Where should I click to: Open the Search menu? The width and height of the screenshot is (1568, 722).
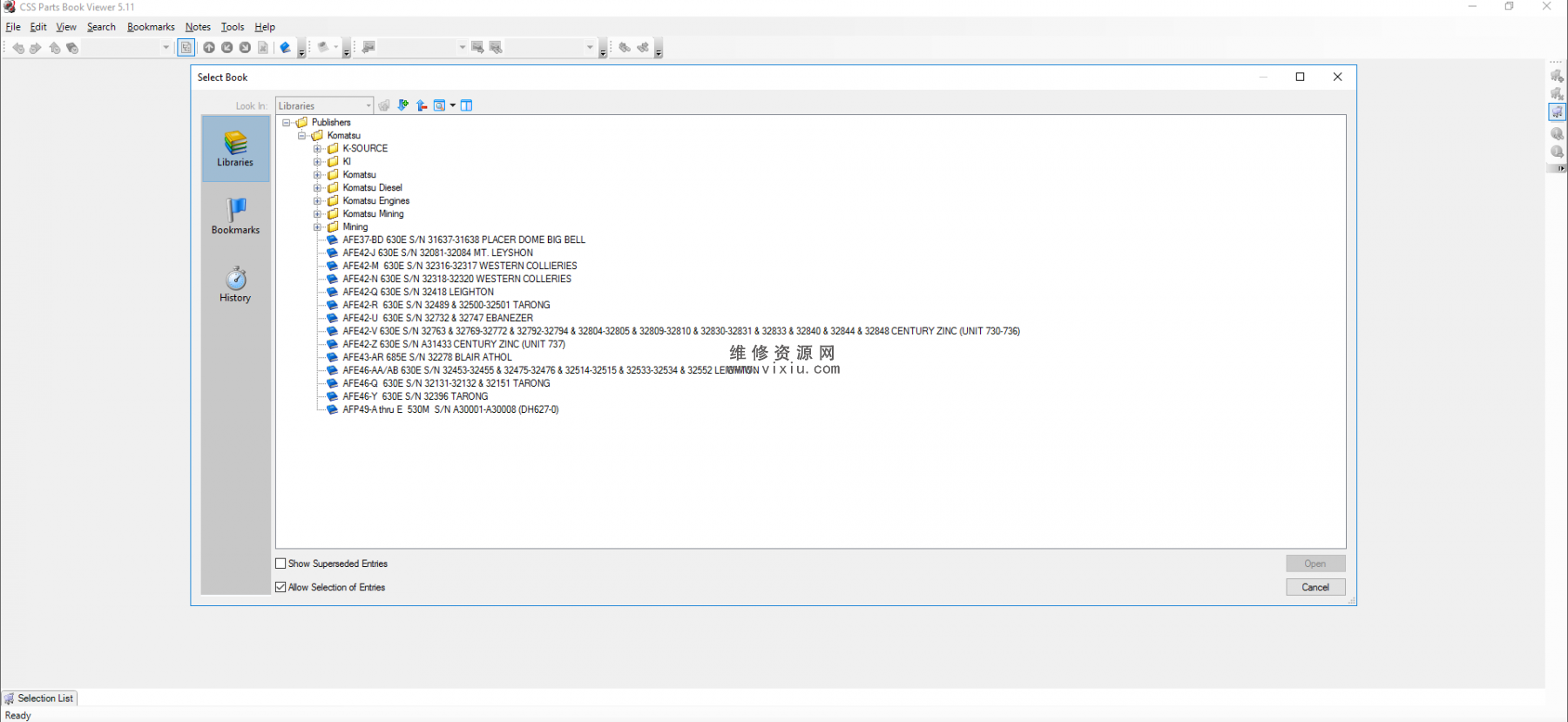101,27
